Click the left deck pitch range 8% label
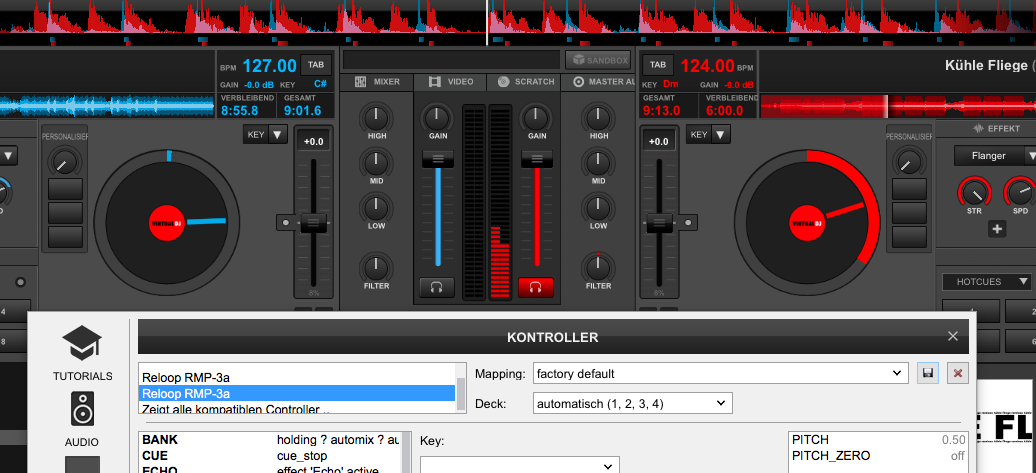This screenshot has width=1036, height=473. (314, 293)
